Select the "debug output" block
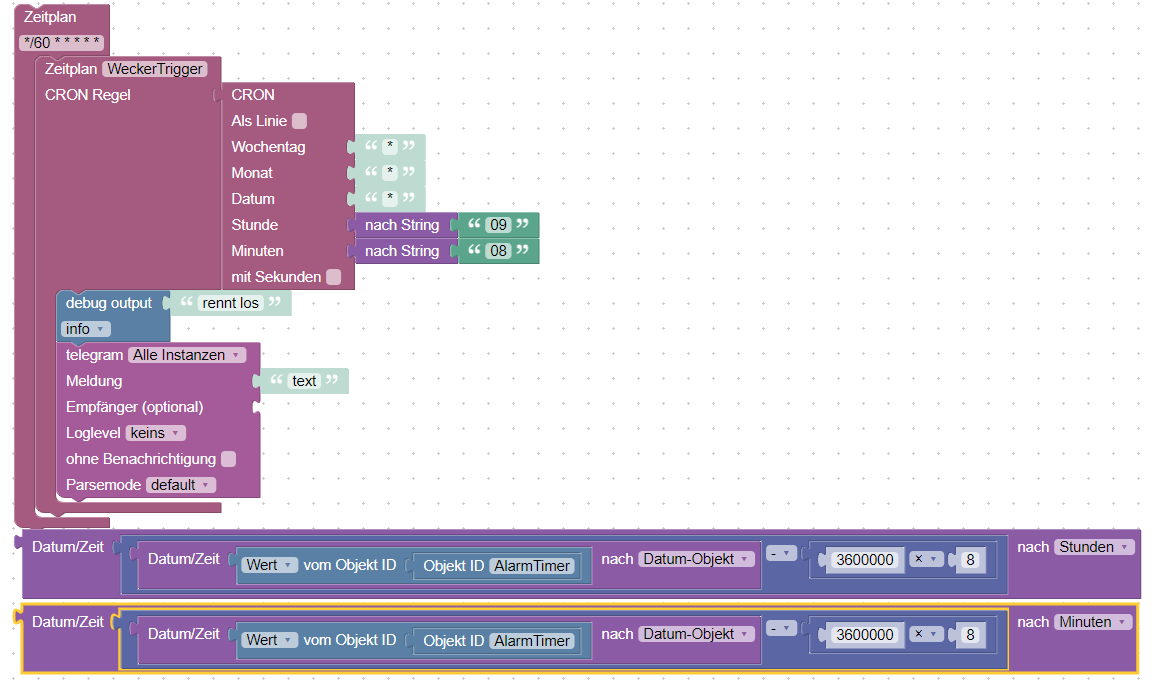Screen dimensions: 1158x688 coord(109,303)
